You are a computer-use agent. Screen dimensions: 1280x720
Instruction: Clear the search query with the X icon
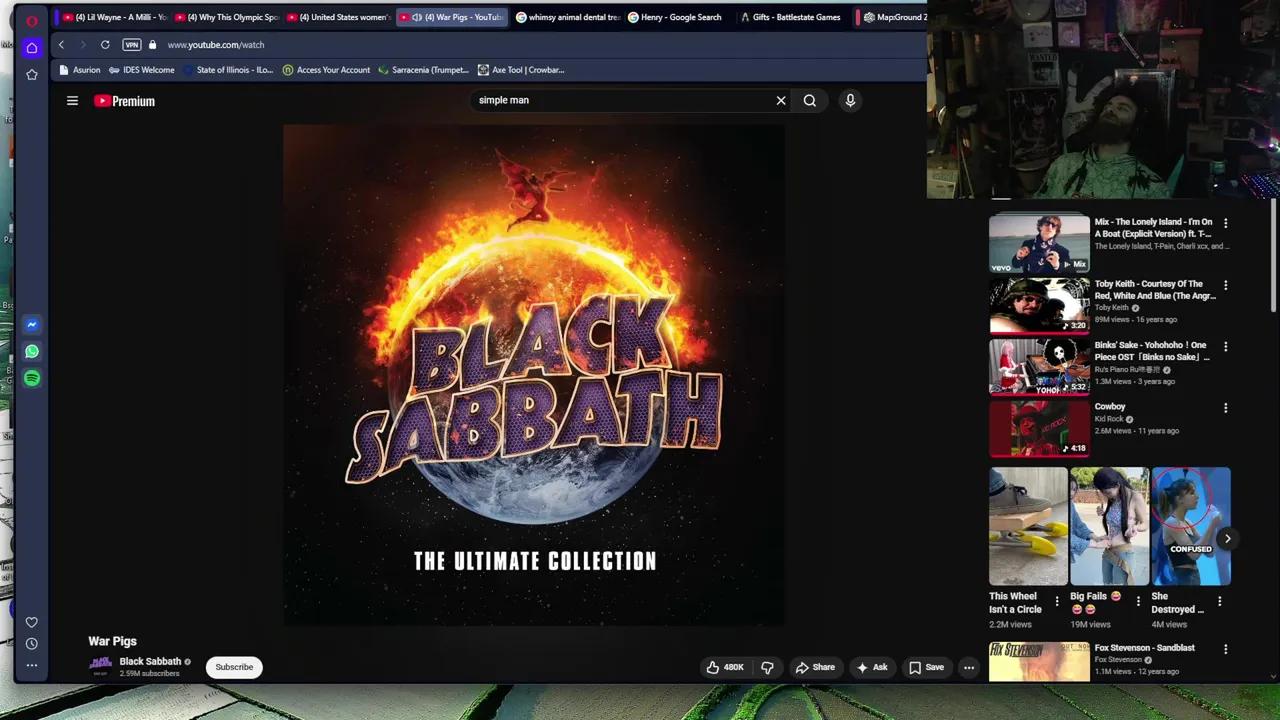click(781, 100)
